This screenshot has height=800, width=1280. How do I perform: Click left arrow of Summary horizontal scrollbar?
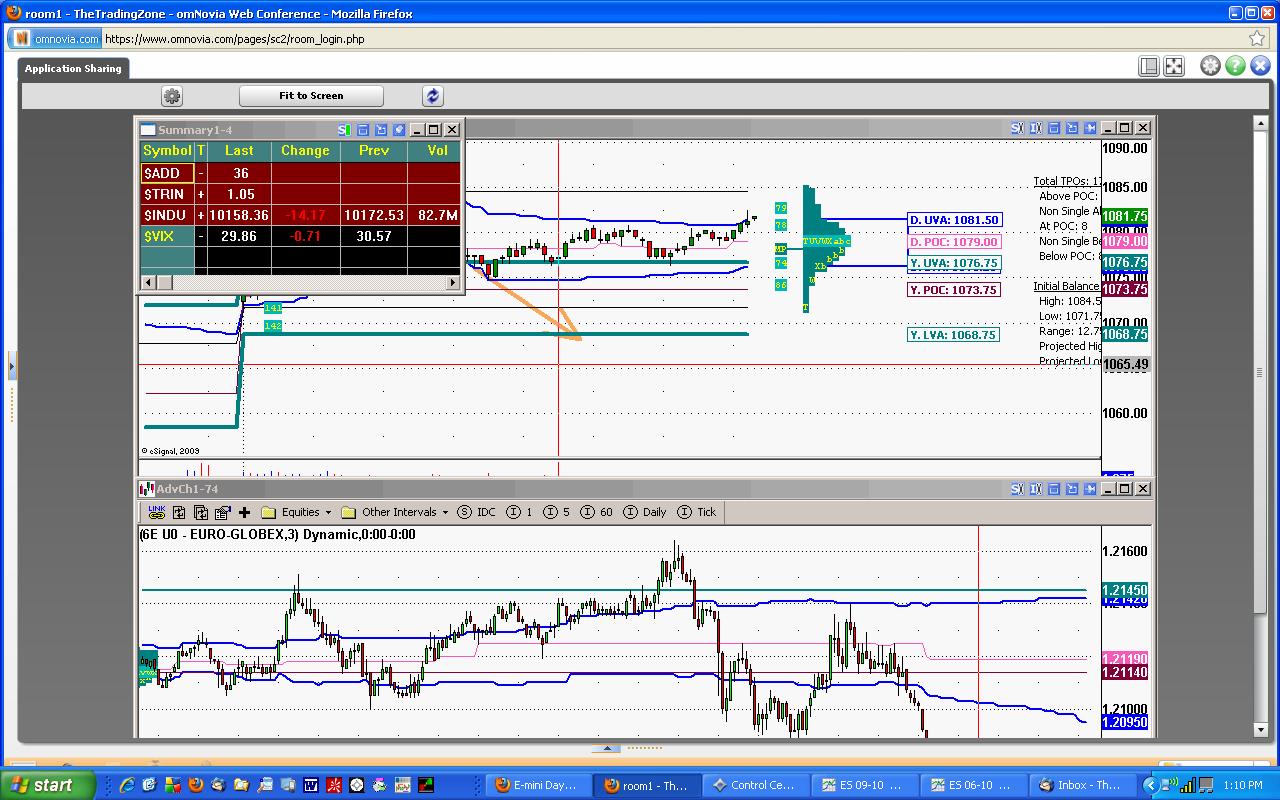148,283
